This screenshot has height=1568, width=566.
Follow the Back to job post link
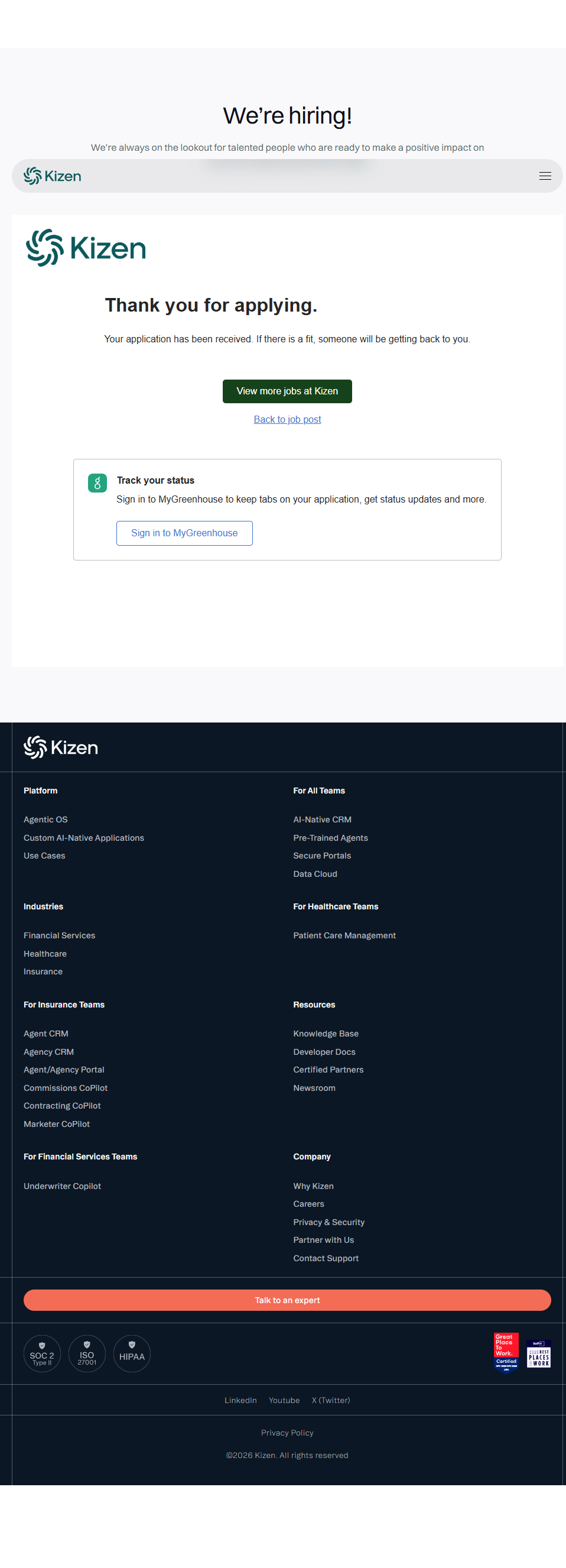click(x=287, y=419)
